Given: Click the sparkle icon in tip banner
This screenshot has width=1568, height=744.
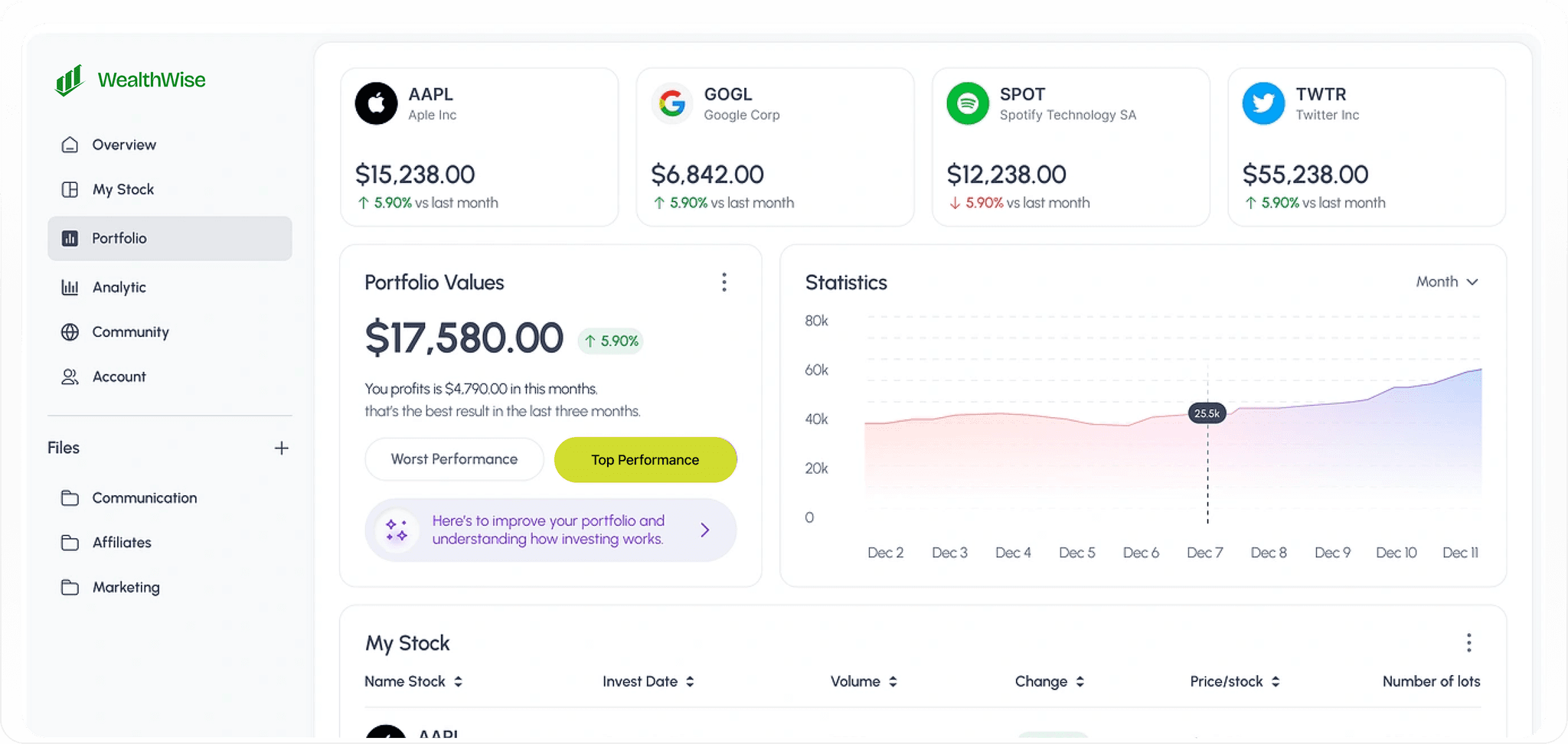Looking at the screenshot, I should (397, 530).
